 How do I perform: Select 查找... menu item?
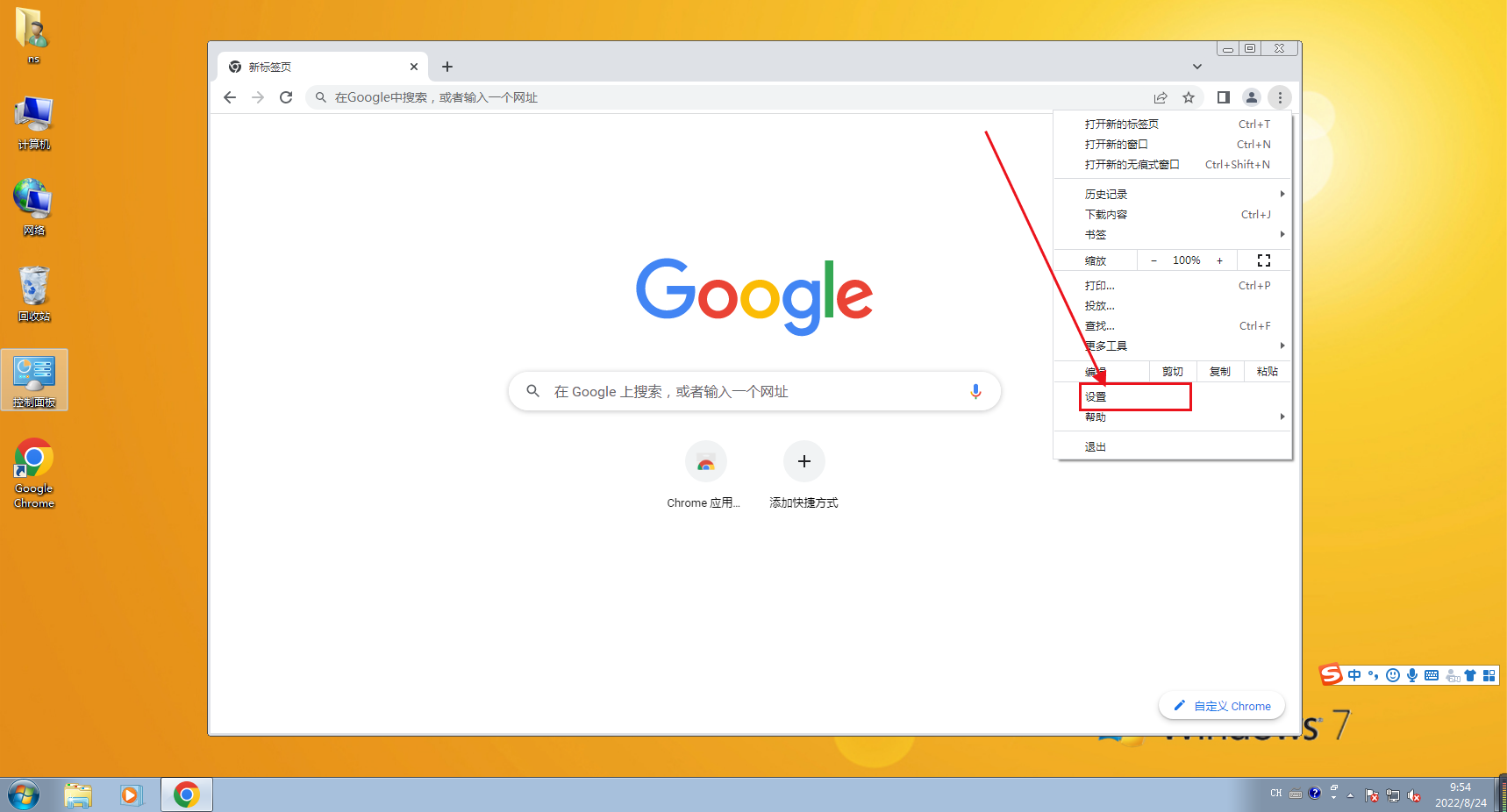[x=1173, y=326]
